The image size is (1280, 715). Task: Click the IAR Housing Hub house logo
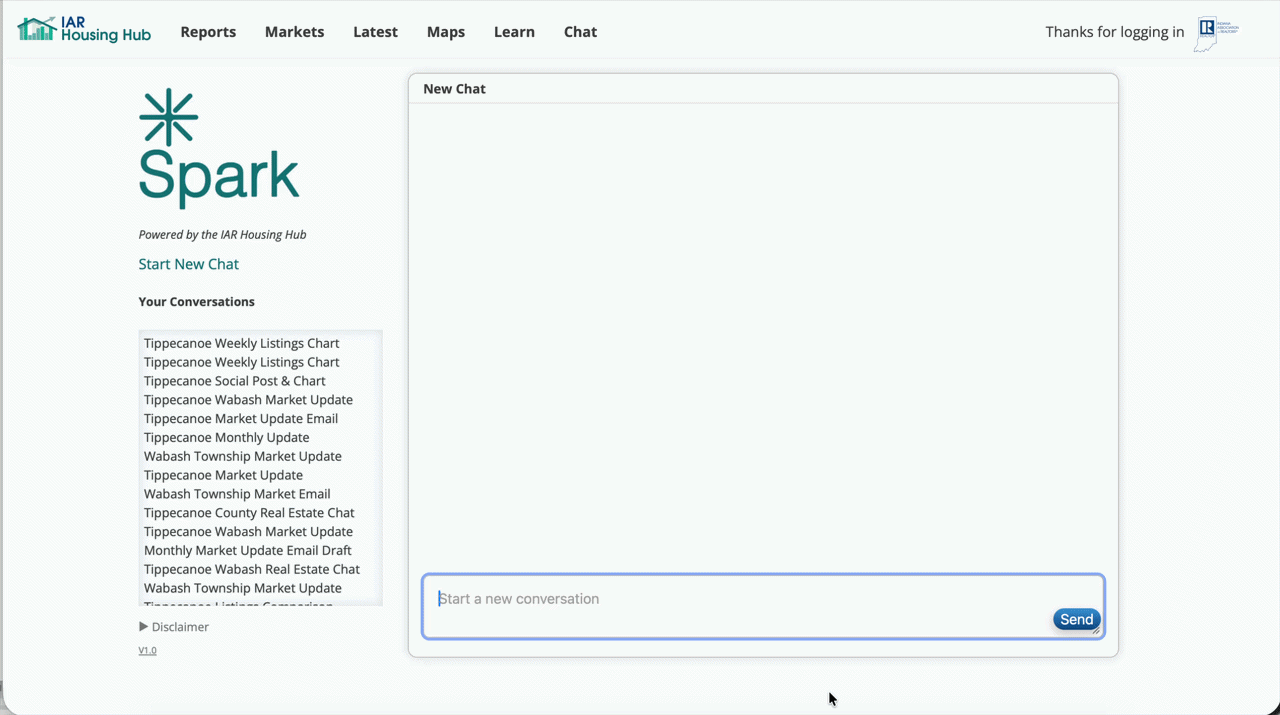(x=36, y=28)
